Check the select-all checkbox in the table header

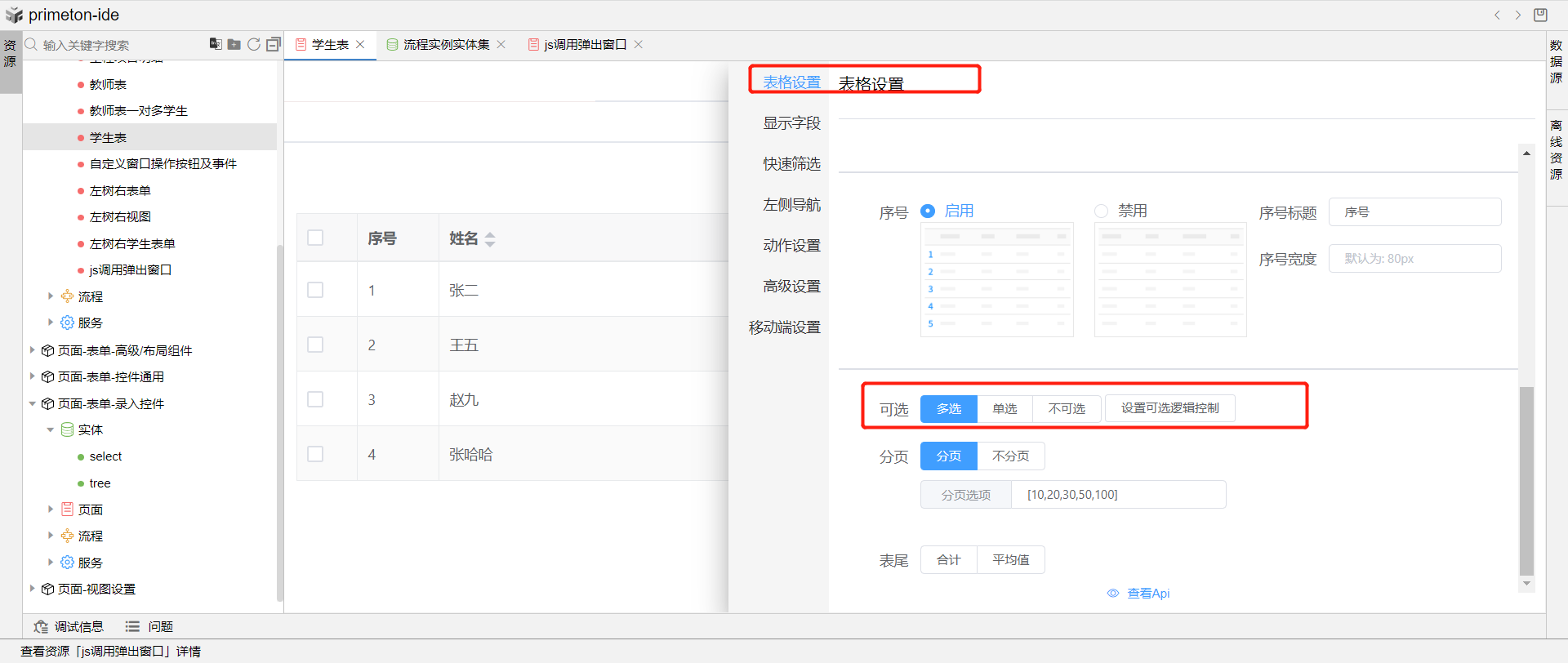pyautogui.click(x=315, y=238)
